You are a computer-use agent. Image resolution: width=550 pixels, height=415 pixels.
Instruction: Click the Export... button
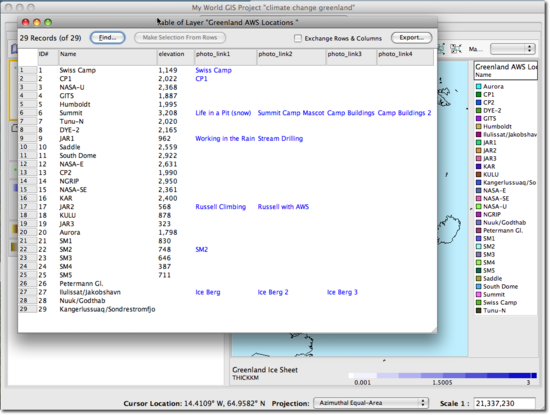coord(411,38)
